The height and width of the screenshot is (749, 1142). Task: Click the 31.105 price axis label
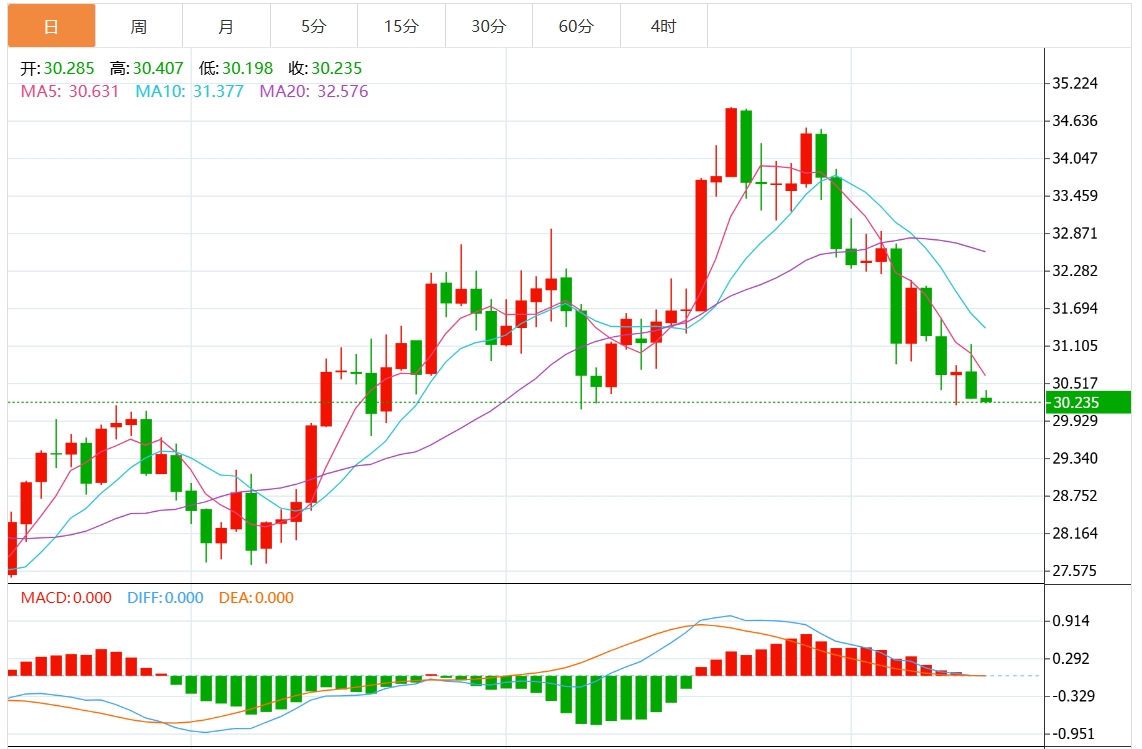pyautogui.click(x=1075, y=346)
